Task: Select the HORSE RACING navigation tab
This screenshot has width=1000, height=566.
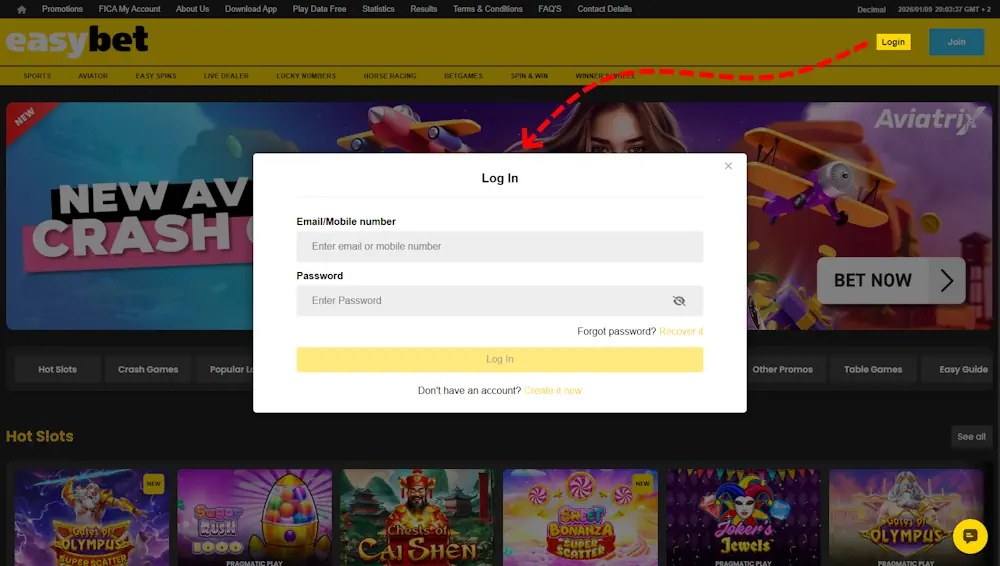Action: [390, 76]
